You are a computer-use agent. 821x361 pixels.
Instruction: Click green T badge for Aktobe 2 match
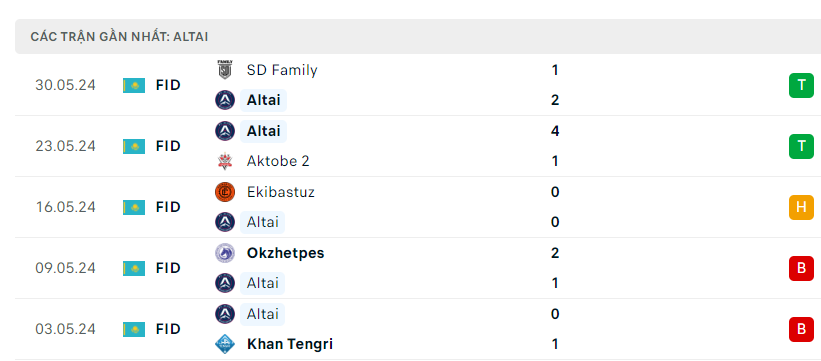[x=801, y=146]
